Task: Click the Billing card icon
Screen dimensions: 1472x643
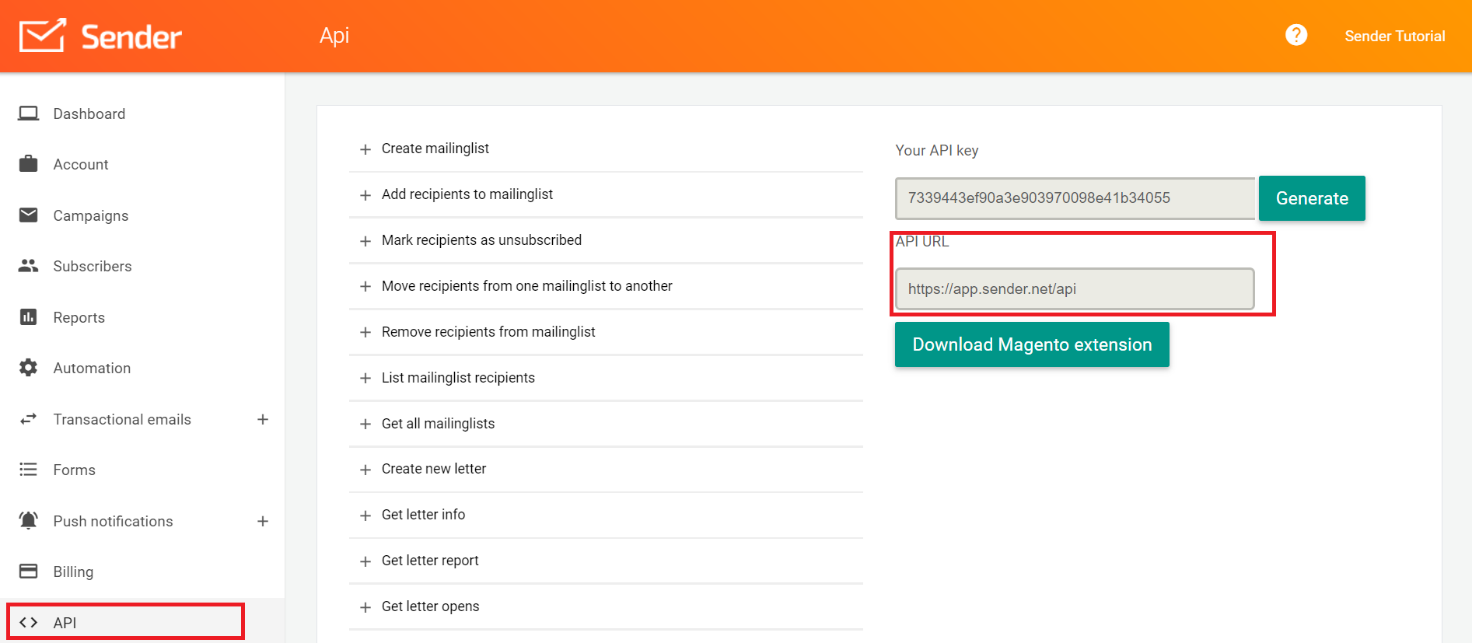Action: 28,572
